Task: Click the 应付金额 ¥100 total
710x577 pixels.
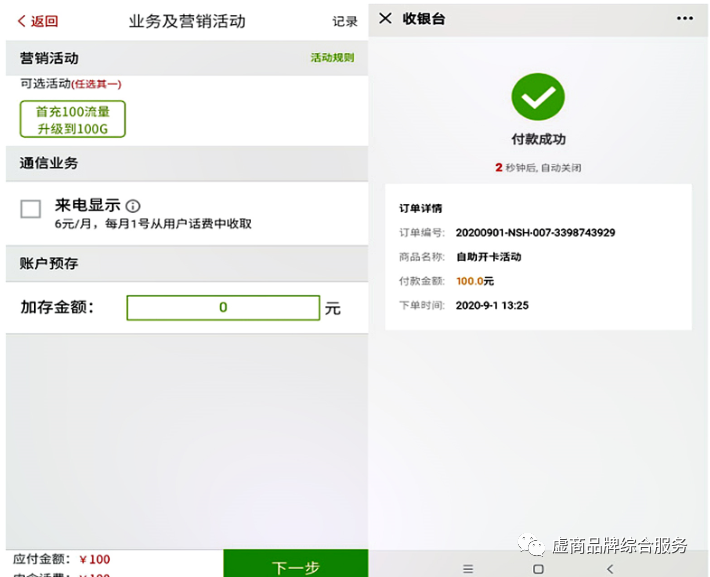Action: [x=62, y=559]
